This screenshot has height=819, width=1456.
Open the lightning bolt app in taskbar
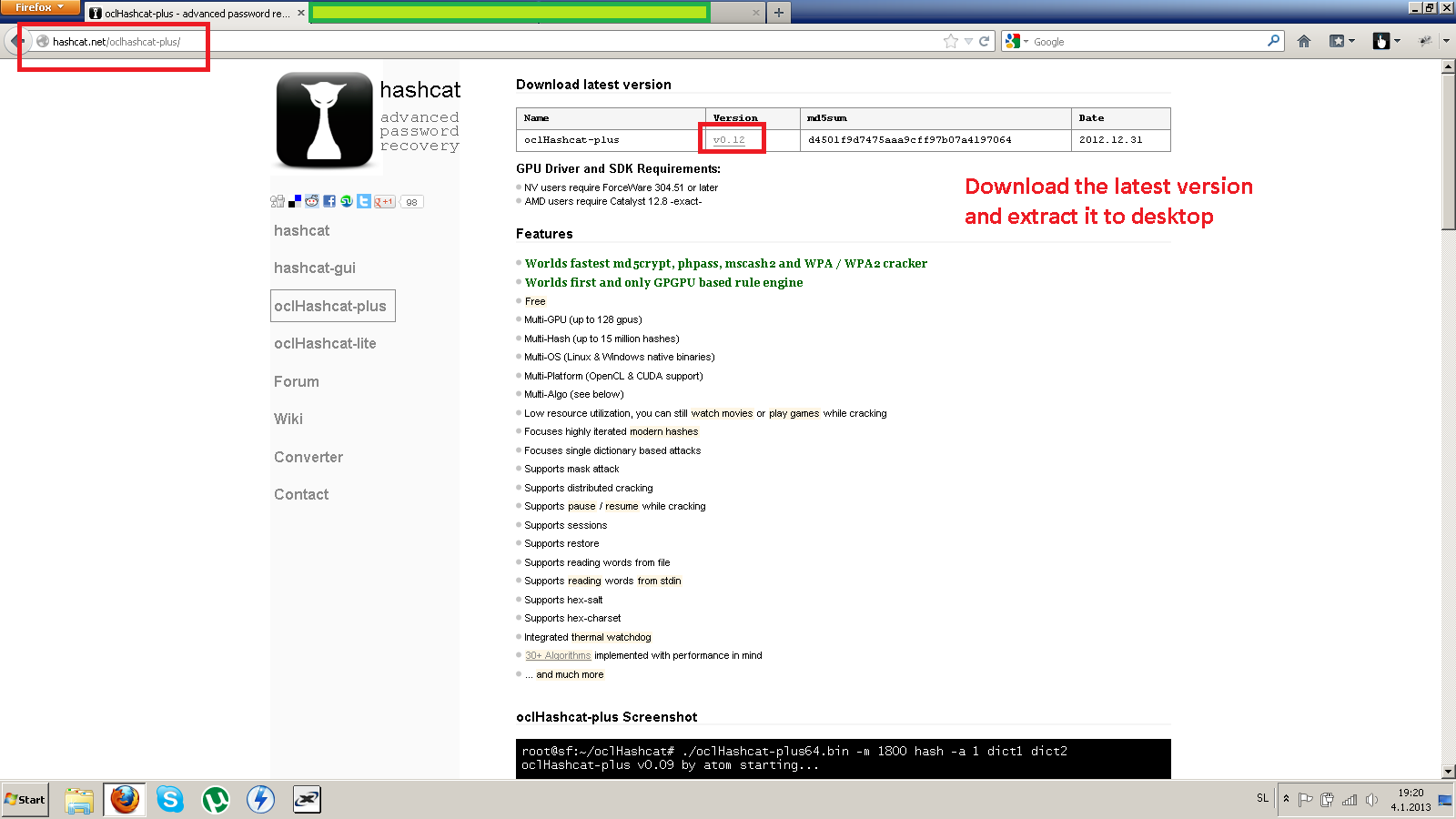pyautogui.click(x=261, y=800)
